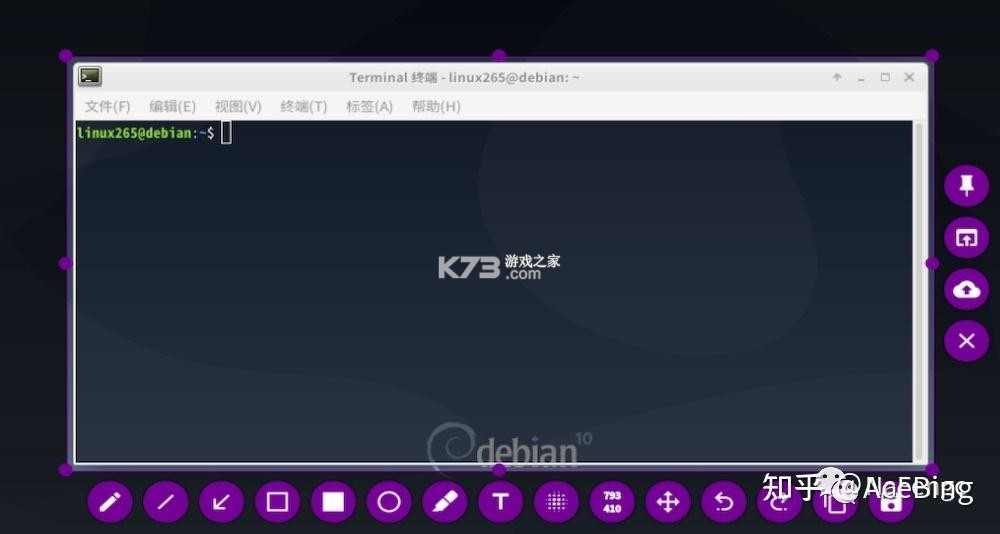
Task: Select the Circle drawing tool
Action: click(389, 502)
